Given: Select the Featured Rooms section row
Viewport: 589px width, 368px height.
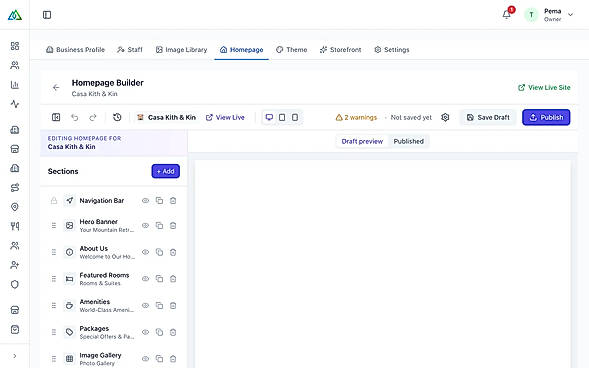Looking at the screenshot, I should pyautogui.click(x=113, y=279).
